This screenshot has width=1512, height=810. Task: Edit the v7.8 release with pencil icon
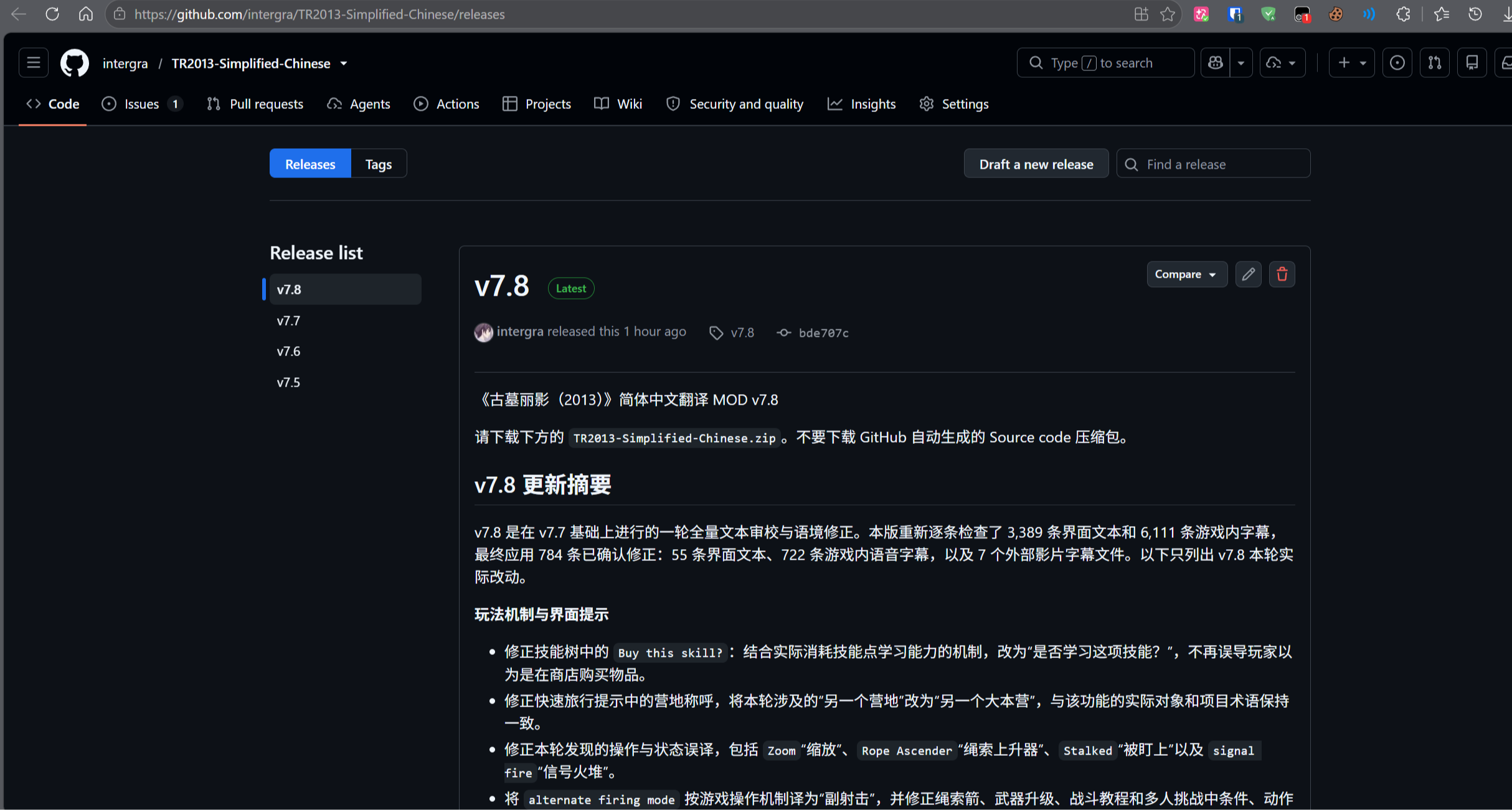pos(1248,274)
